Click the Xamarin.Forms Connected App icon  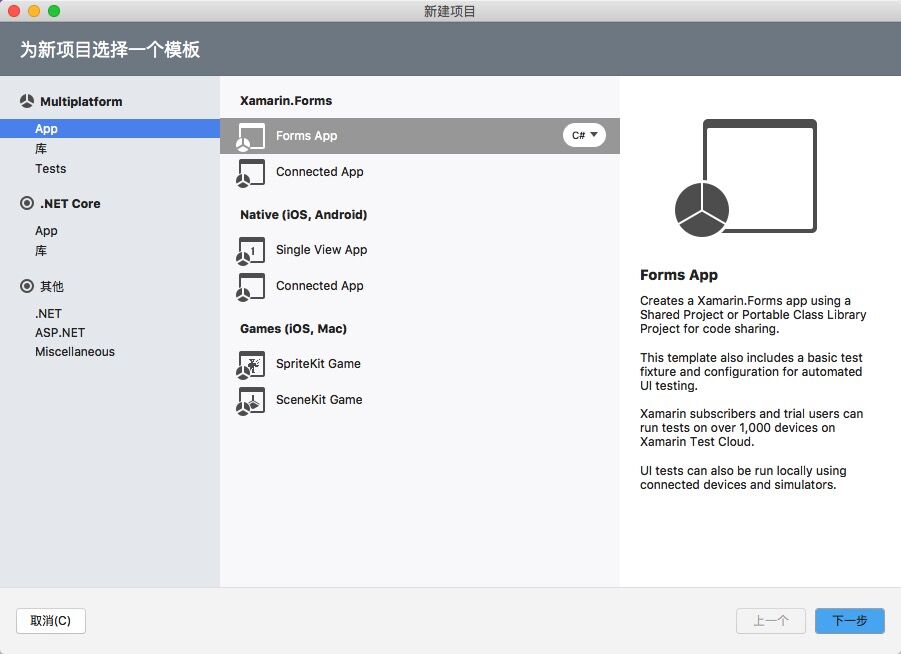tap(251, 173)
